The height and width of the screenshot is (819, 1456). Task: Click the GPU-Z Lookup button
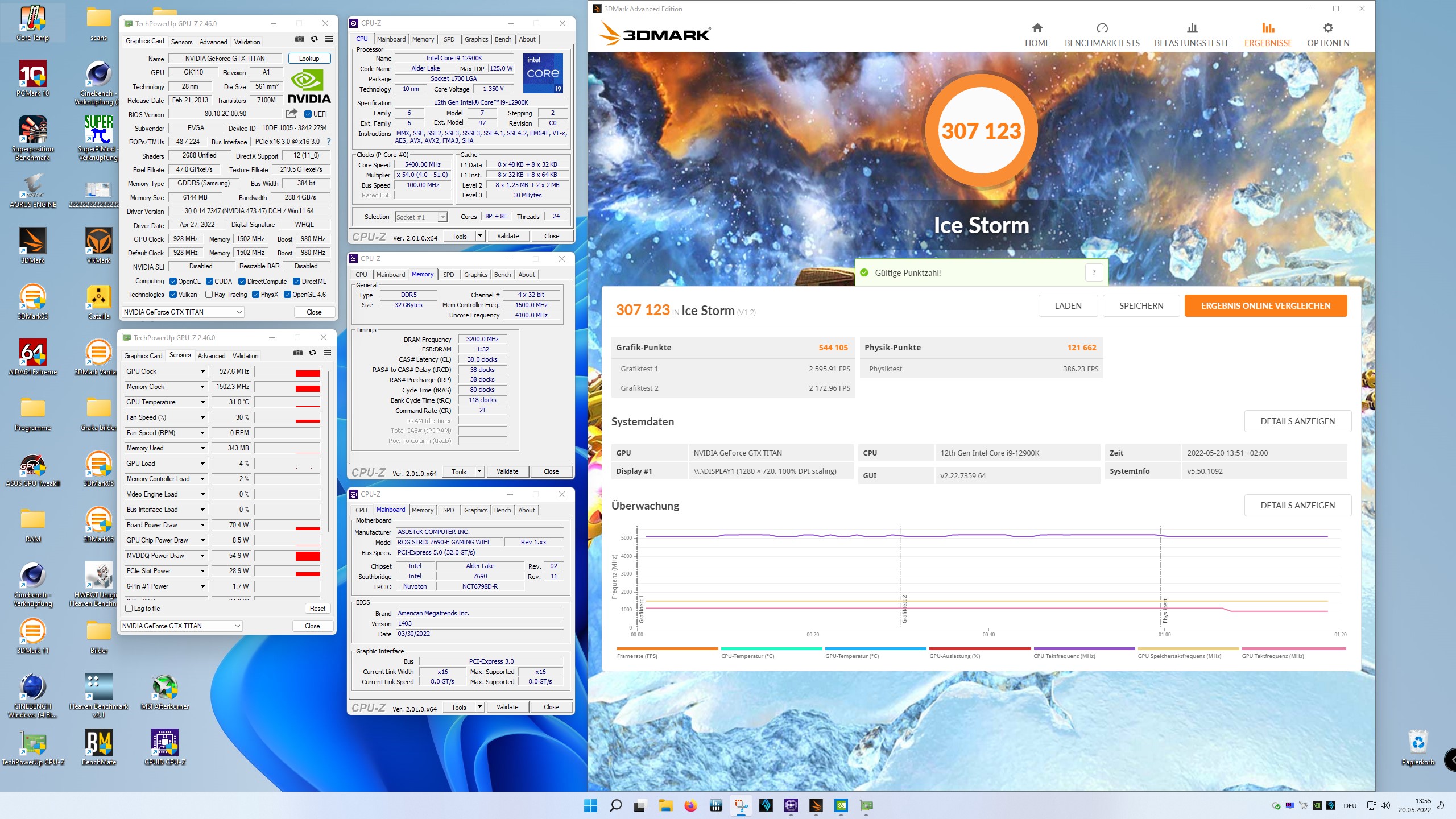click(x=309, y=58)
